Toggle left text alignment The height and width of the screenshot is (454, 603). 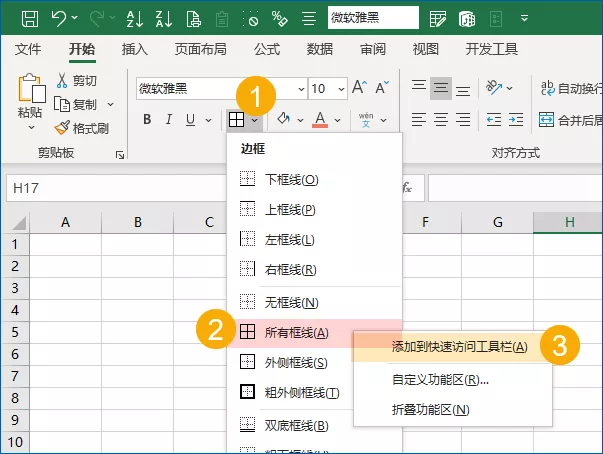[x=419, y=120]
